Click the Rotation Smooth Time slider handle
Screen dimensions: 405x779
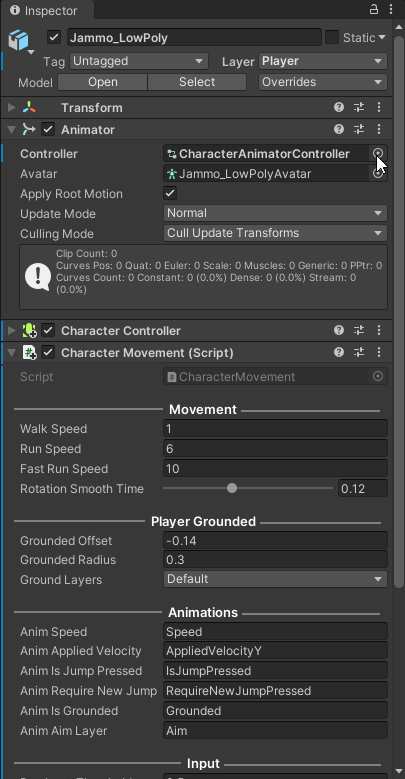pos(232,488)
